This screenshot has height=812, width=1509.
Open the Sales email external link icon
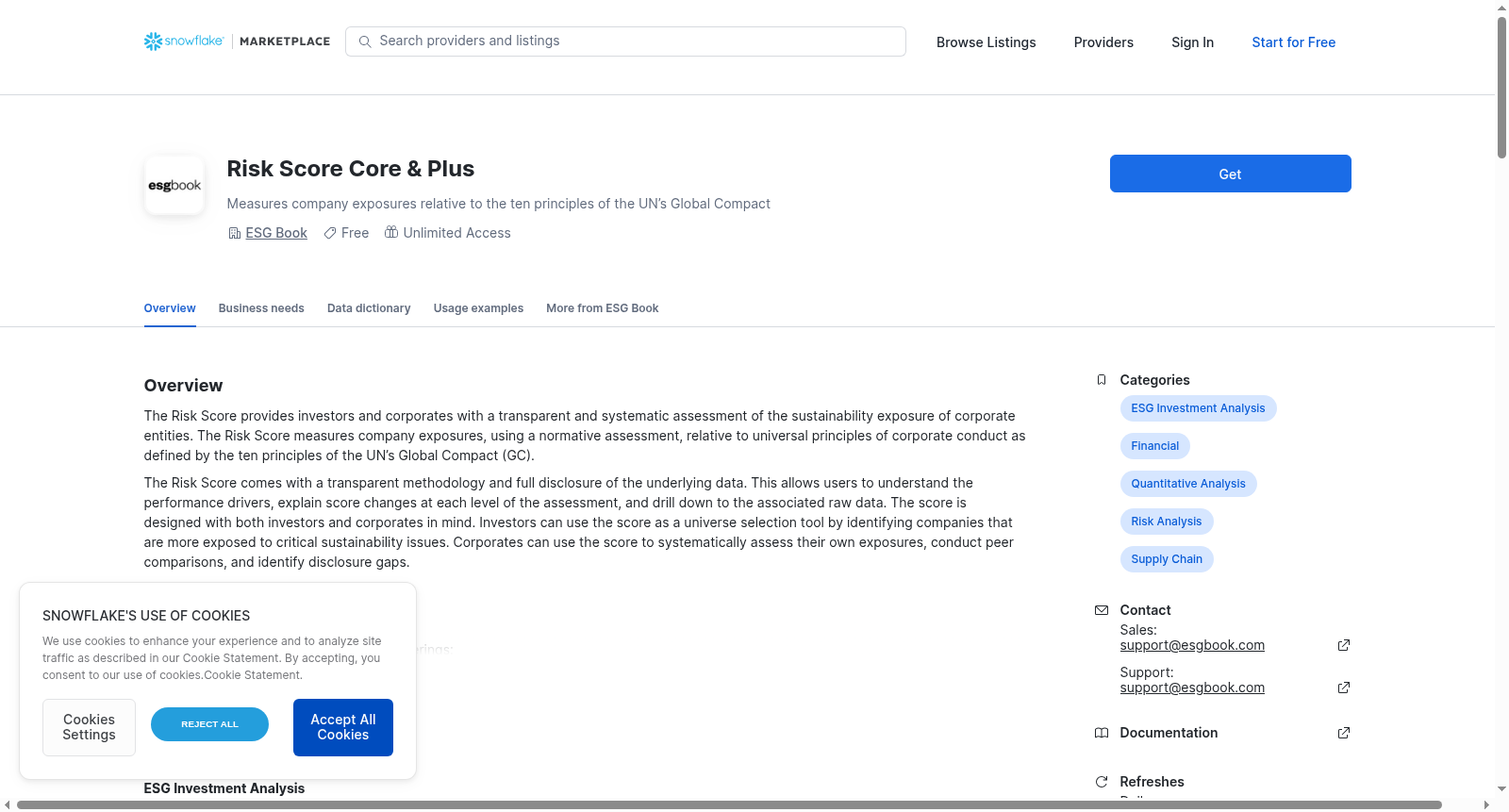tap(1344, 645)
